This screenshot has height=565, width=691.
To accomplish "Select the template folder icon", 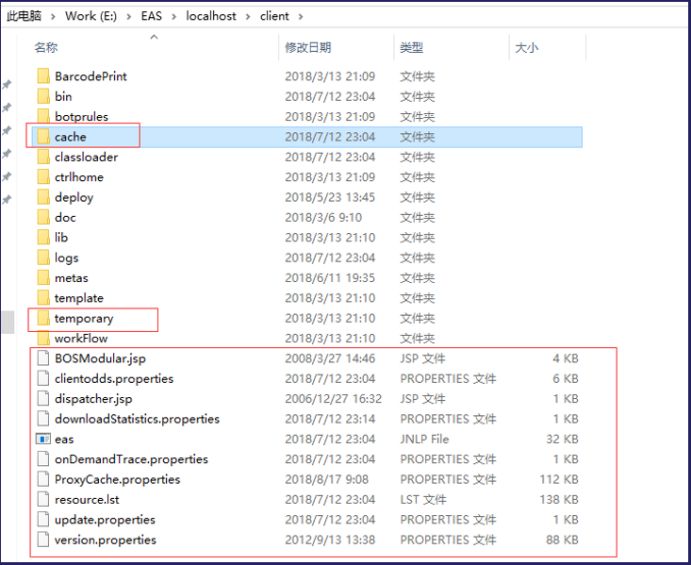I will (x=43, y=298).
